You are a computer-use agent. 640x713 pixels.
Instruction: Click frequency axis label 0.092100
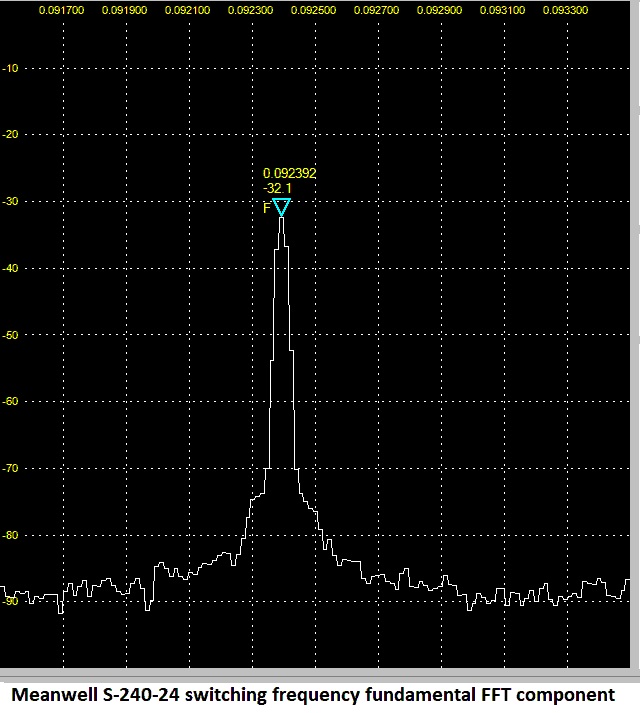pos(187,10)
